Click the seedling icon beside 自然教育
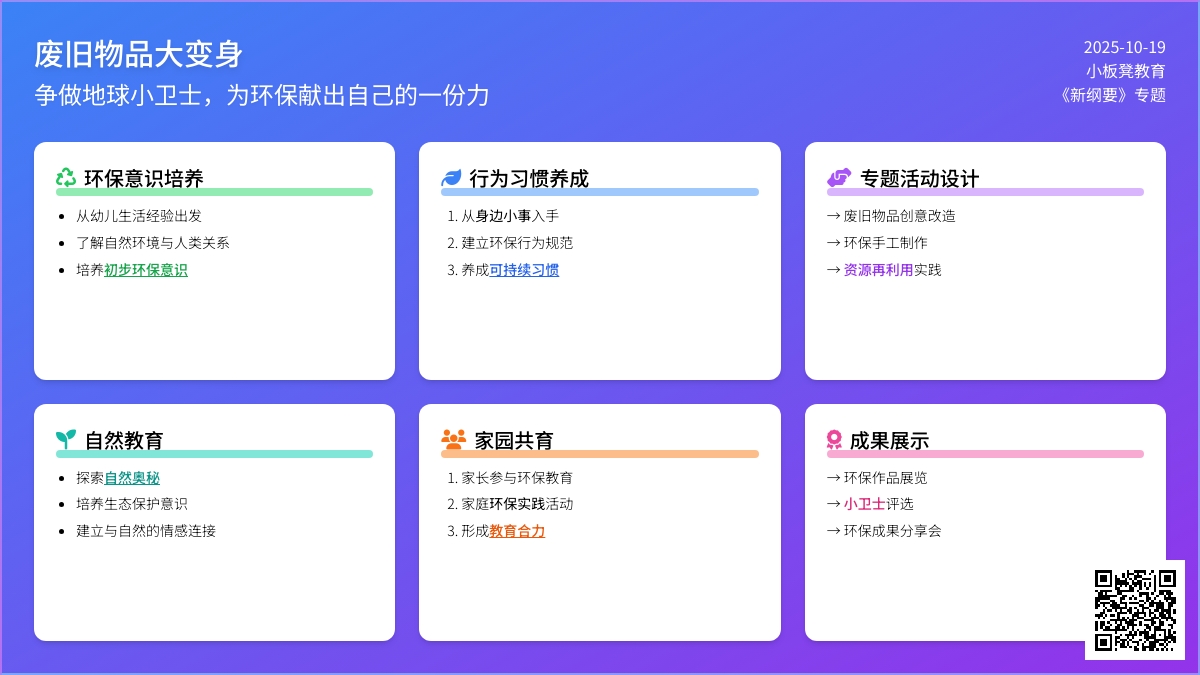Image resolution: width=1200 pixels, height=675 pixels. (x=66, y=440)
